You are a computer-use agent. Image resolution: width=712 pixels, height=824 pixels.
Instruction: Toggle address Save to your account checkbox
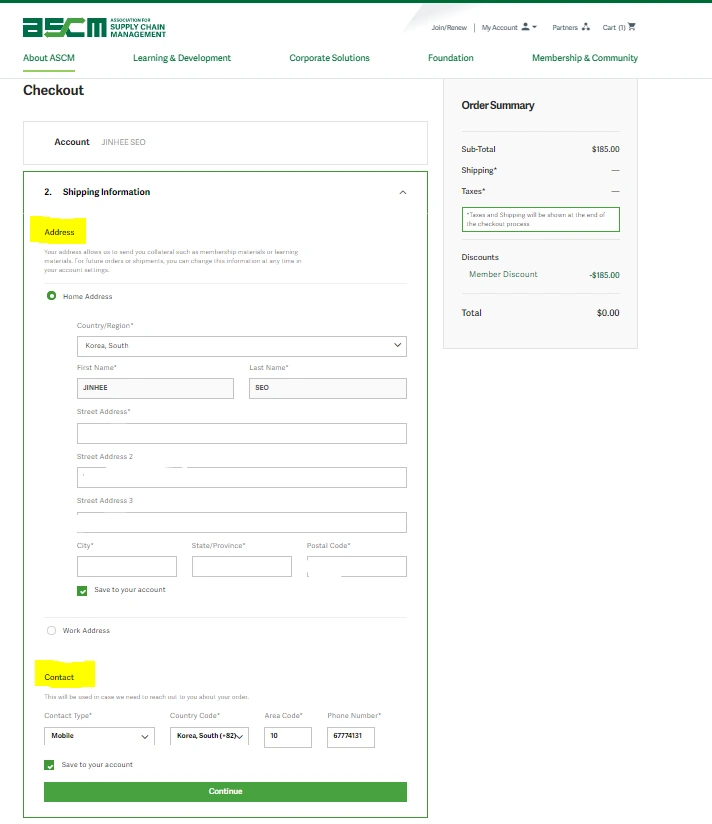pos(82,591)
